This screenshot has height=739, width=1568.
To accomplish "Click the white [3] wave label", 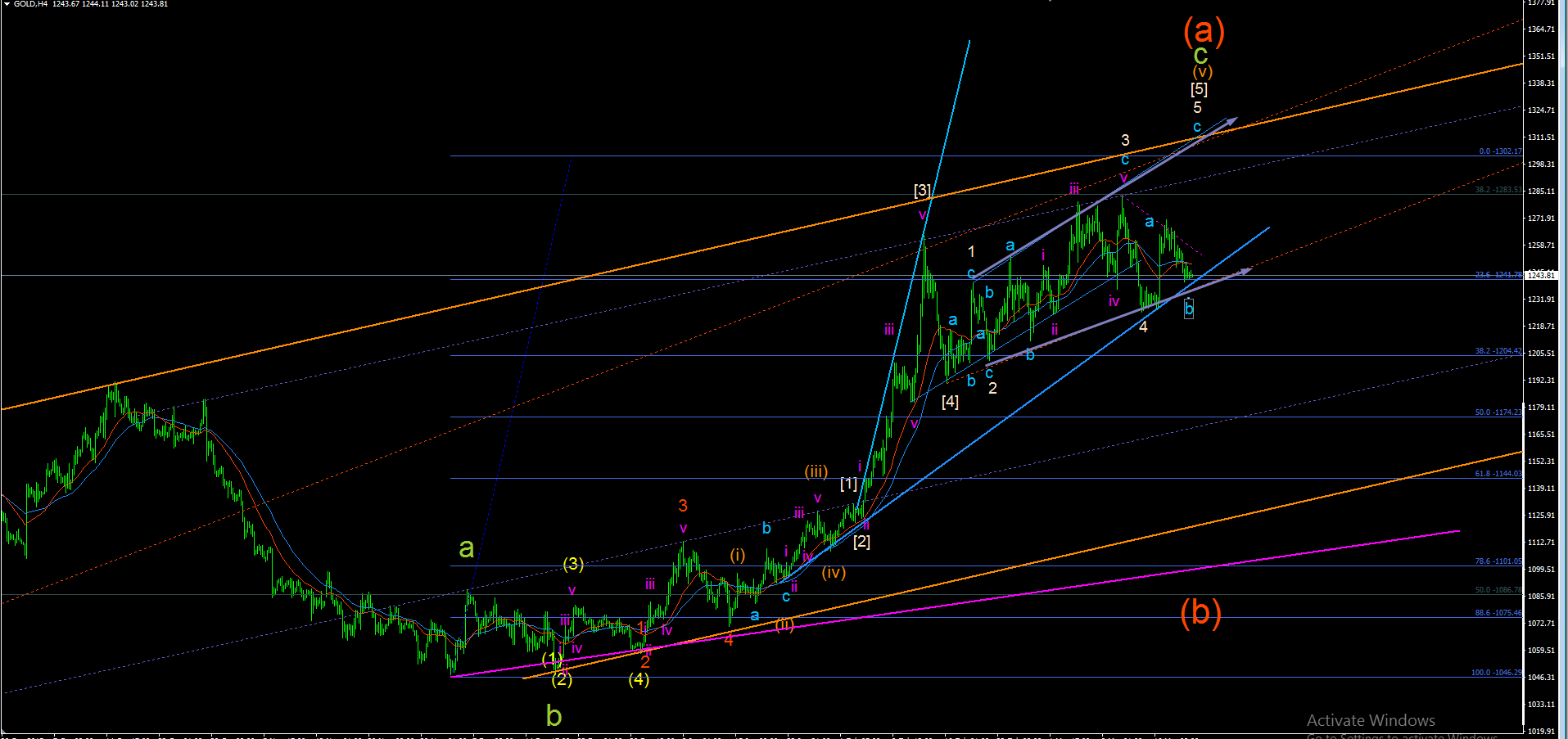I will (x=922, y=191).
